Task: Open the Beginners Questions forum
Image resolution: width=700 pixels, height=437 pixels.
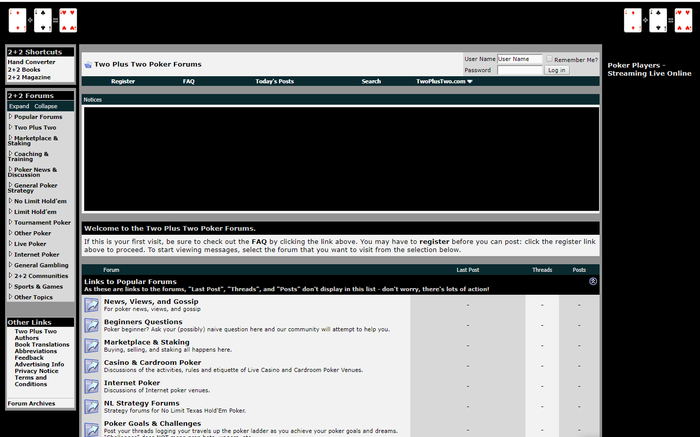Action: (x=143, y=322)
